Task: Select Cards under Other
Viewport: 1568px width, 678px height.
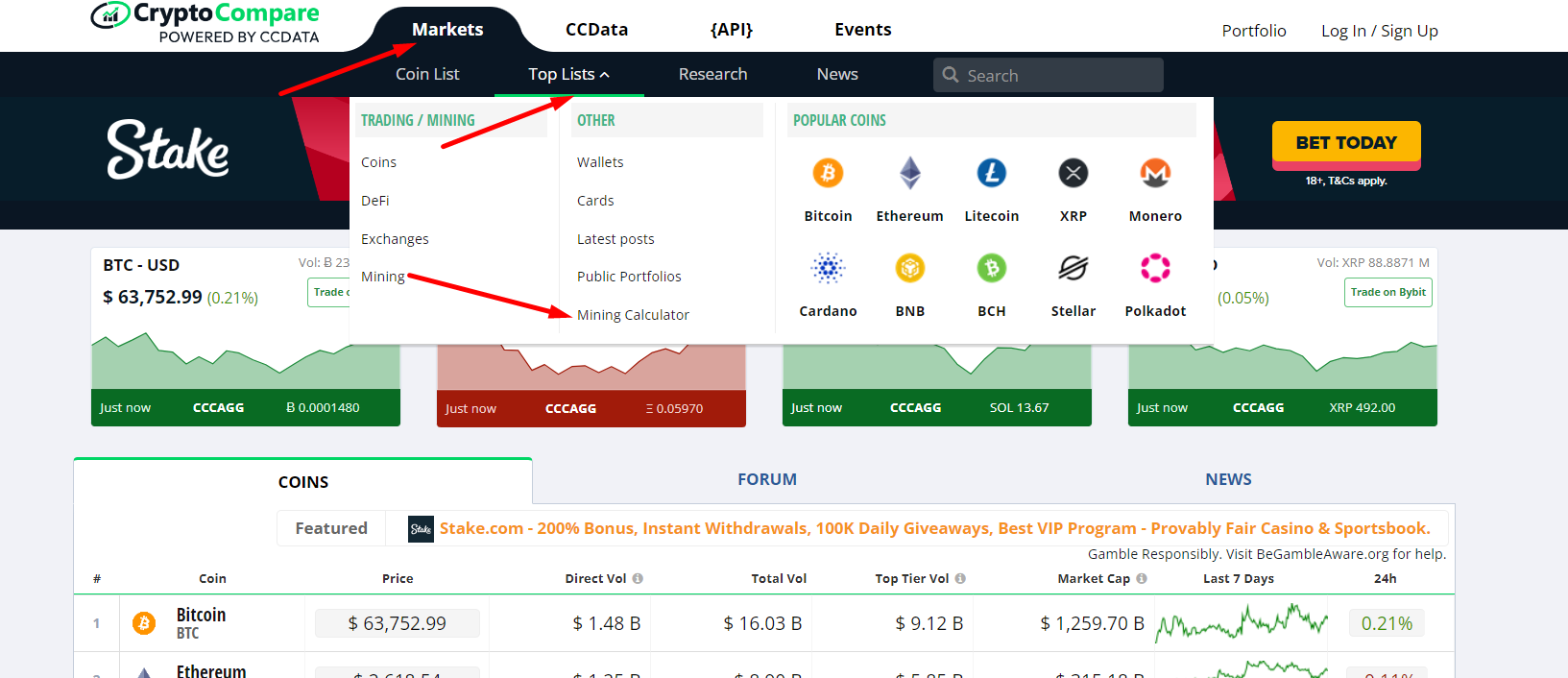Action: point(595,201)
